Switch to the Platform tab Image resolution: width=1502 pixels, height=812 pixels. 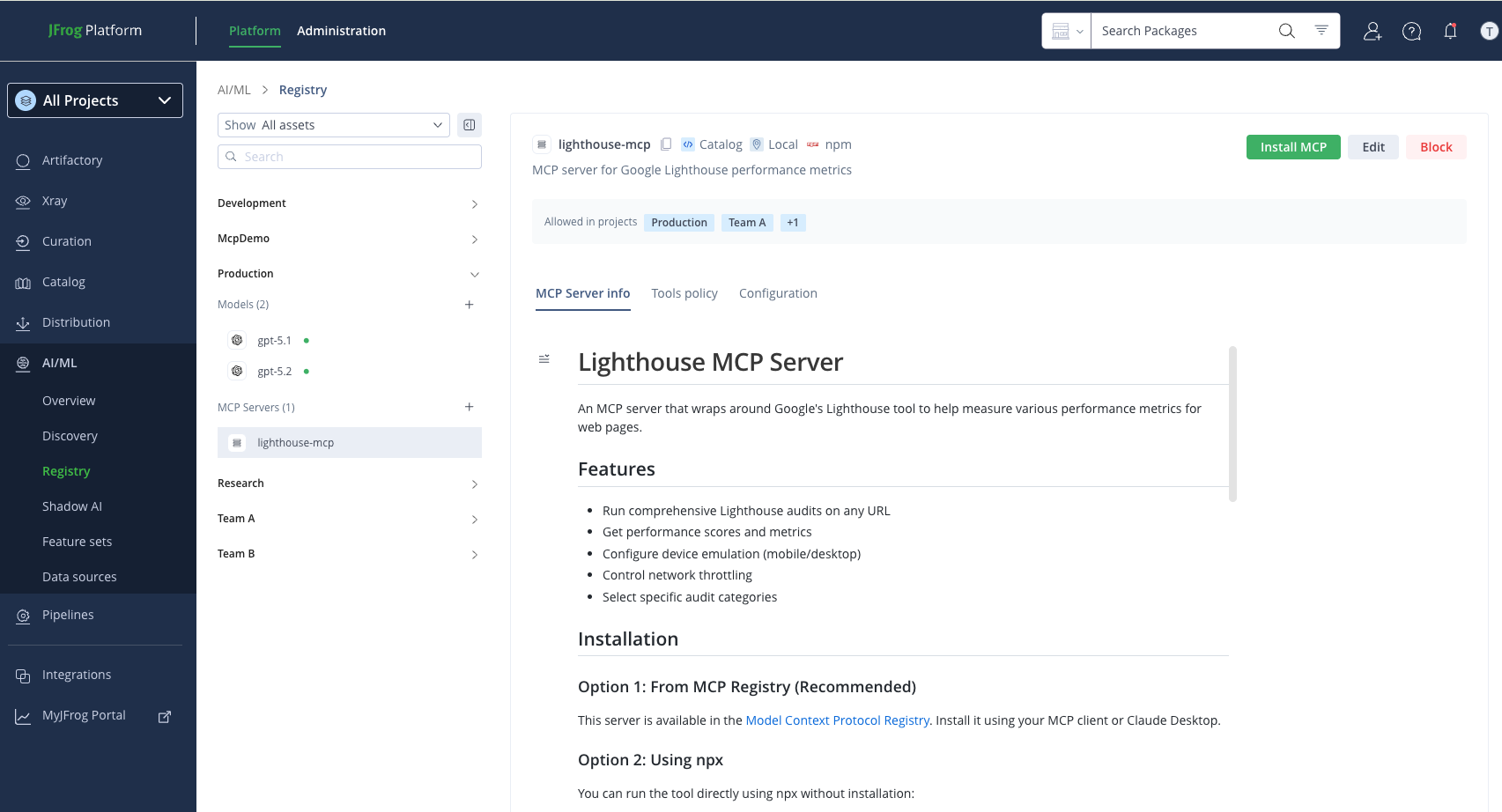click(255, 31)
